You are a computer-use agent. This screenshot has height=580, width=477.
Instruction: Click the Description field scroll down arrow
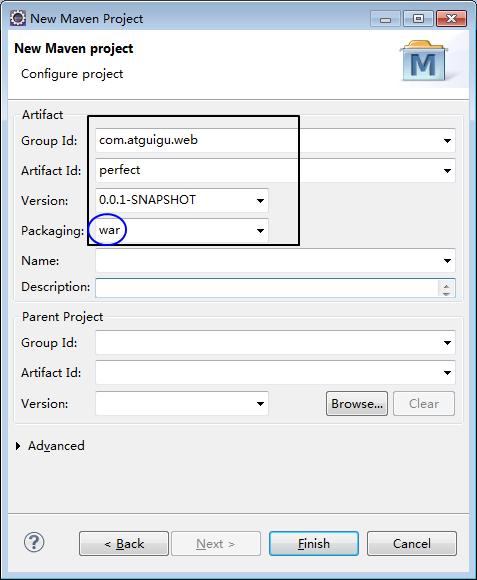point(446,293)
